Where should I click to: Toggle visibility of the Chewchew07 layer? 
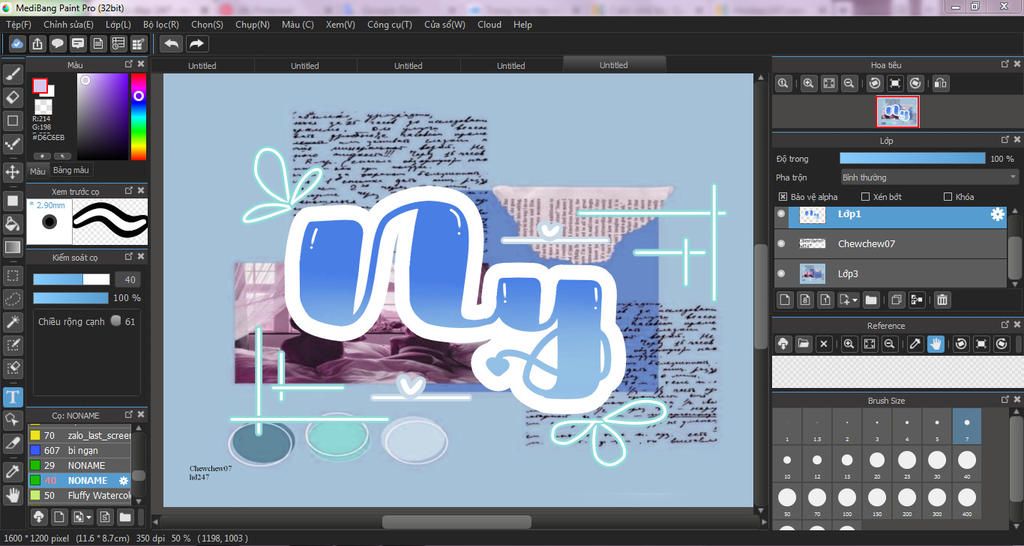click(x=781, y=244)
